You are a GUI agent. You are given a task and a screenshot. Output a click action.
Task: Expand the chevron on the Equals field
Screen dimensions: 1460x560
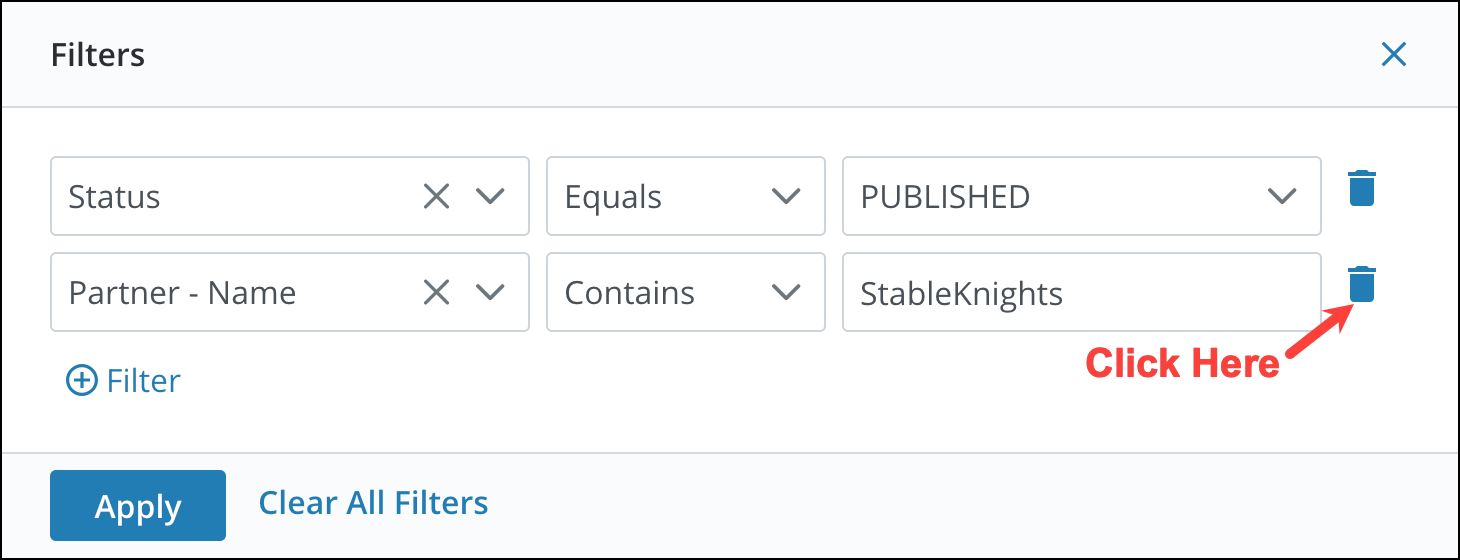[x=787, y=197]
